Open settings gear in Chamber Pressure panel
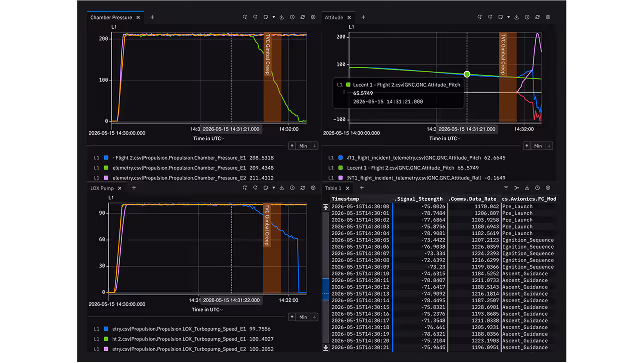The image size is (644, 363). 313,17
